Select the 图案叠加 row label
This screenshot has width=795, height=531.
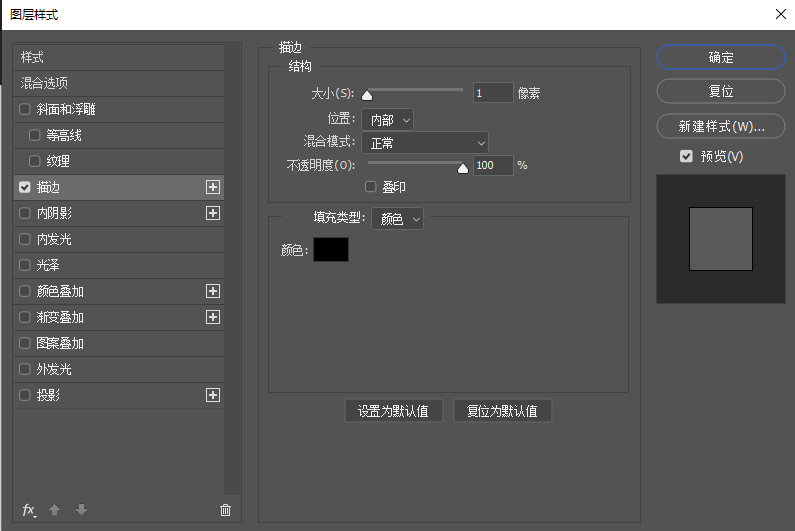pyautogui.click(x=60, y=343)
